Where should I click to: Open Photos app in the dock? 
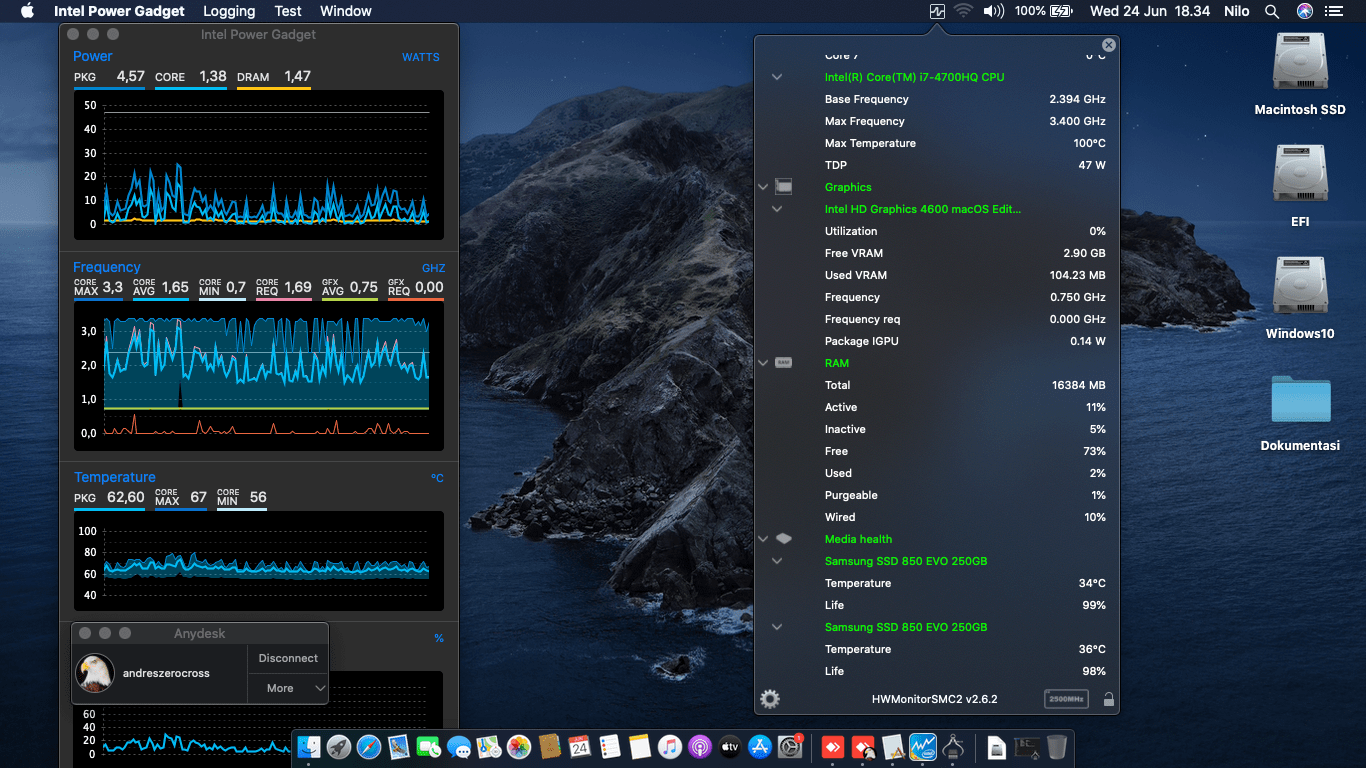point(519,746)
